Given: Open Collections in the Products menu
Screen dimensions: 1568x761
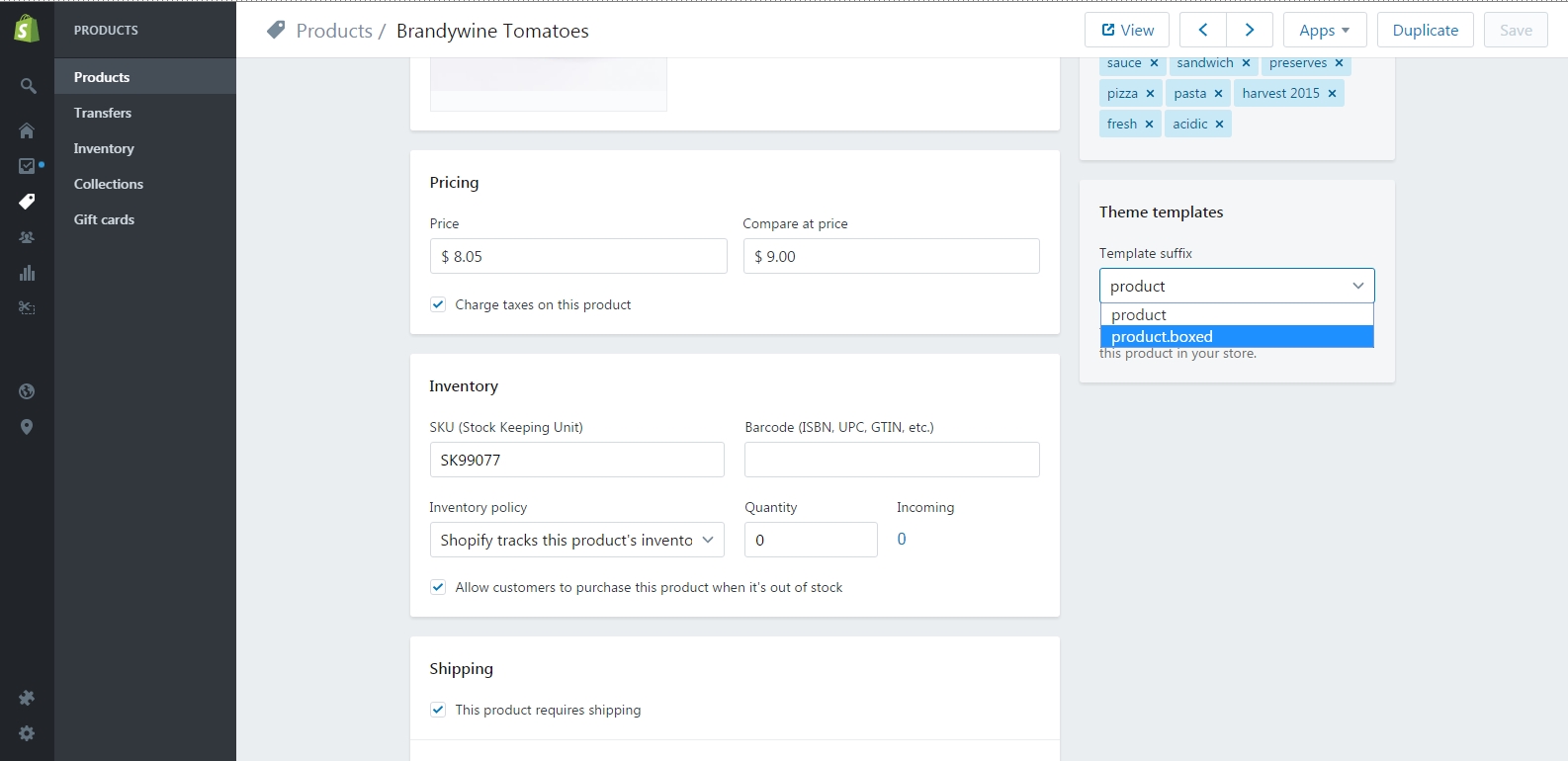Looking at the screenshot, I should coord(109,184).
